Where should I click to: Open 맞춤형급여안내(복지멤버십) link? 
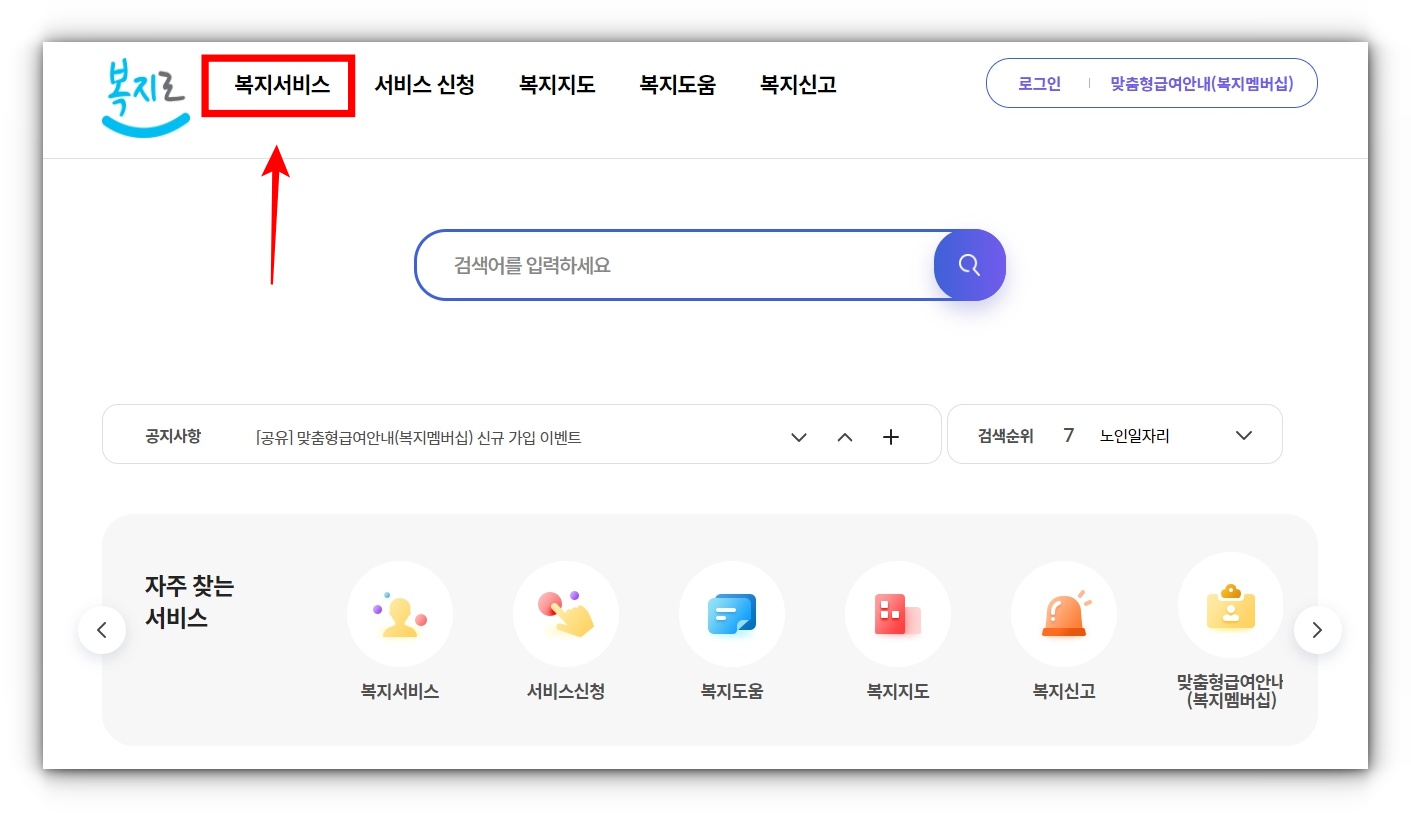(x=1204, y=83)
